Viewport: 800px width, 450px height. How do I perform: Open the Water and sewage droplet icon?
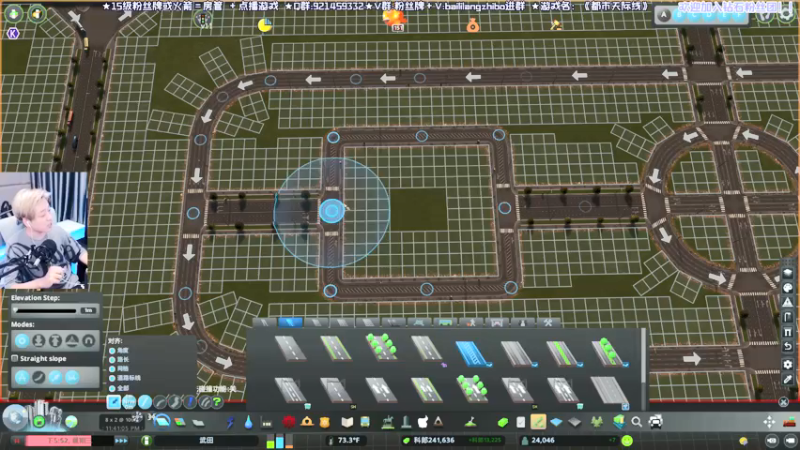tap(248, 422)
